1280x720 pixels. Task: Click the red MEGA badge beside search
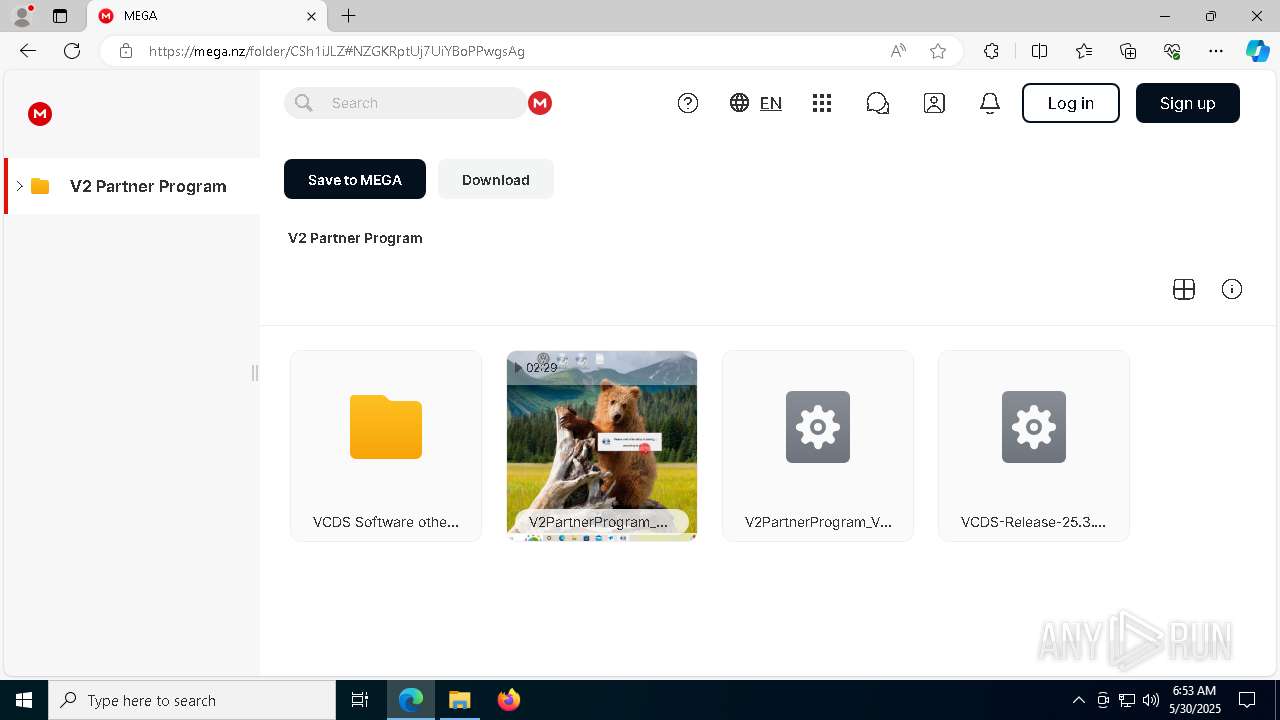(540, 103)
